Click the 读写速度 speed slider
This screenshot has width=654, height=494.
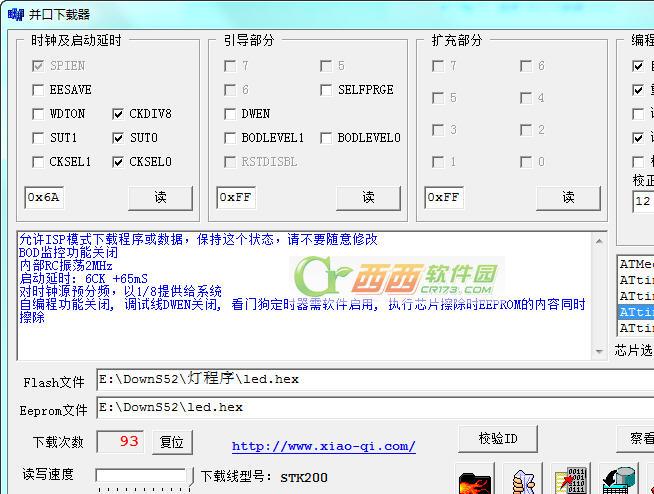tap(144, 478)
